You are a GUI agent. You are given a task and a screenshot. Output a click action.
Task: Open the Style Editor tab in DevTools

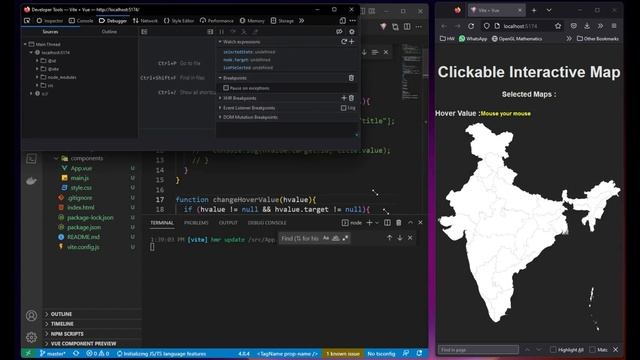[179, 20]
